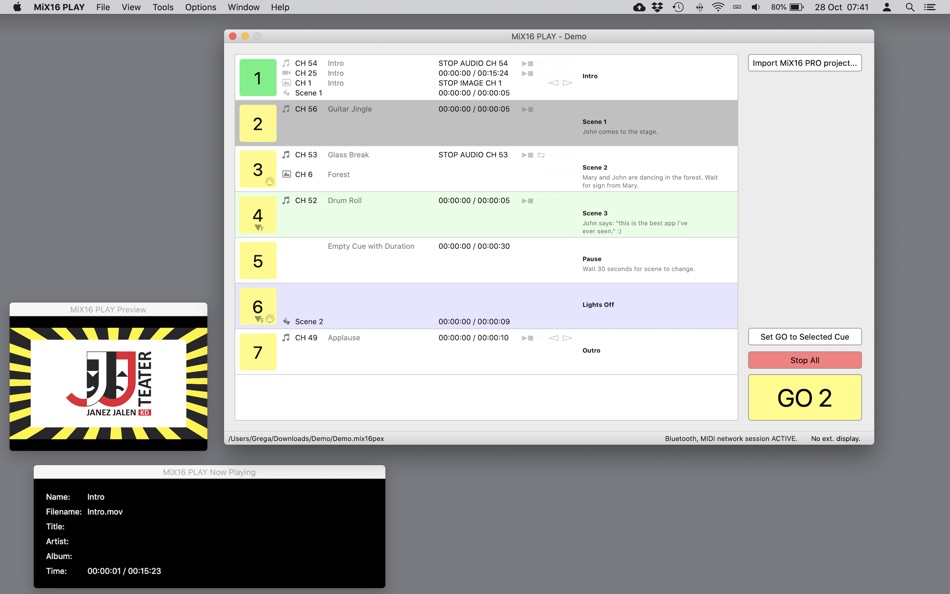
Task: Click Set GO to Selected Cue
Action: pyautogui.click(x=805, y=337)
